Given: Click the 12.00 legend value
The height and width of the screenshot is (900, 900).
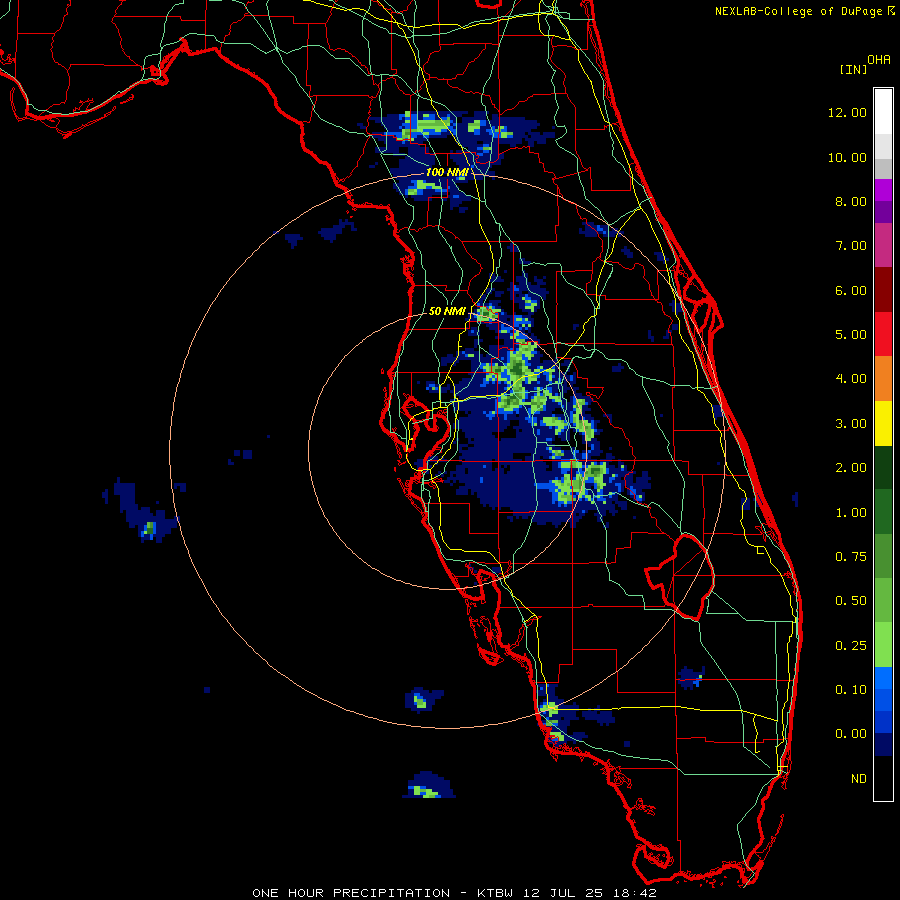Looking at the screenshot, I should [847, 112].
